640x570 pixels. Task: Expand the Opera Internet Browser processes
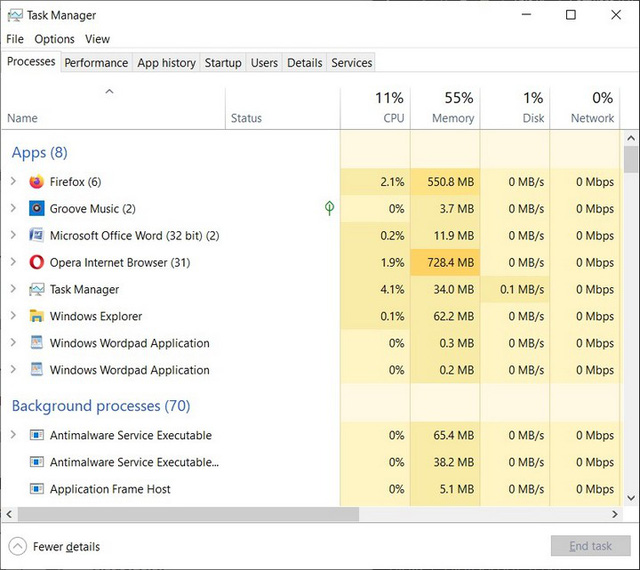[x=13, y=262]
